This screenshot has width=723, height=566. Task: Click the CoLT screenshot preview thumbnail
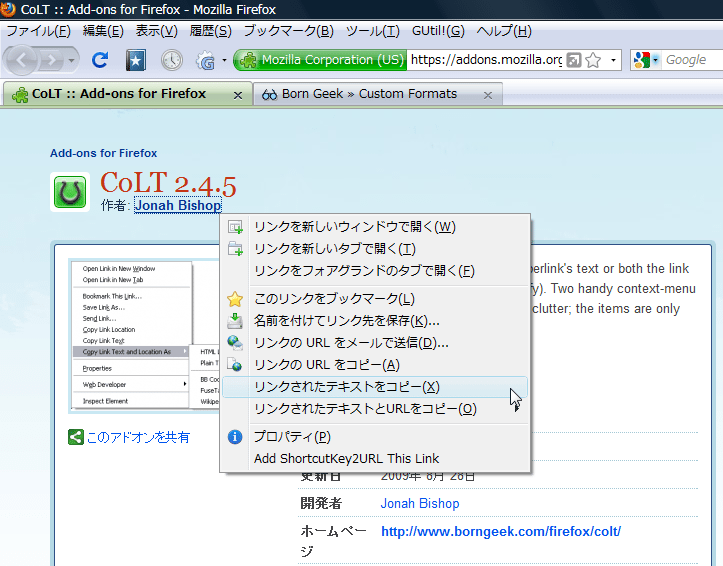point(144,335)
